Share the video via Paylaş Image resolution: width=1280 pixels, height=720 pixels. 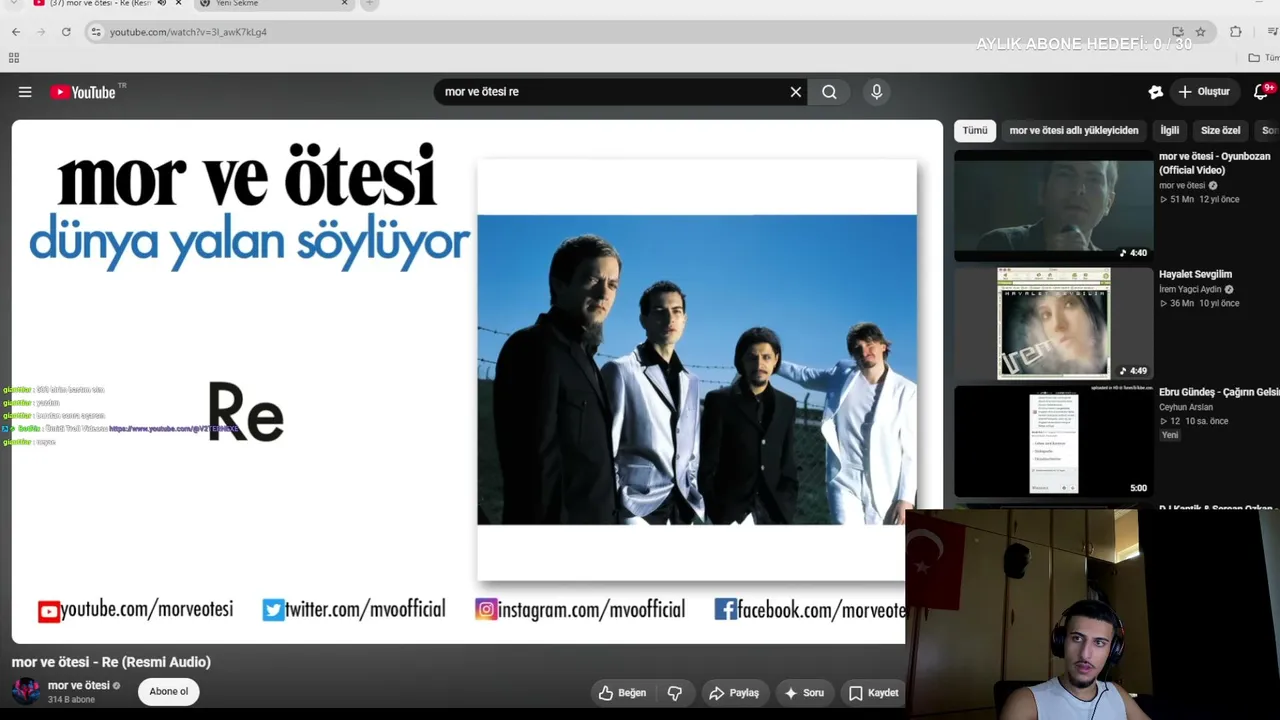coord(734,693)
